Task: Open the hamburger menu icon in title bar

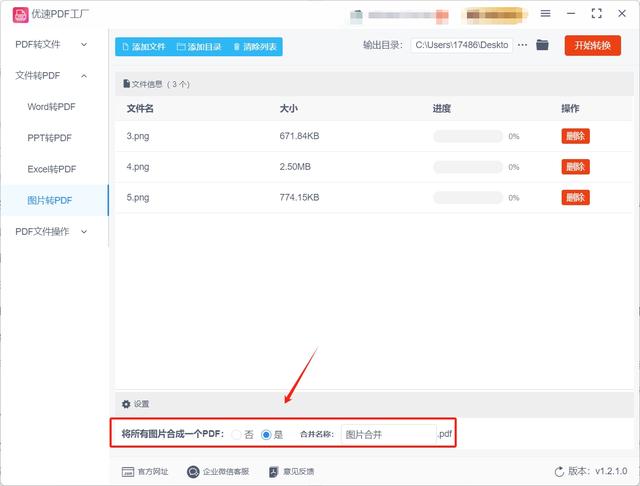Action: (x=545, y=13)
